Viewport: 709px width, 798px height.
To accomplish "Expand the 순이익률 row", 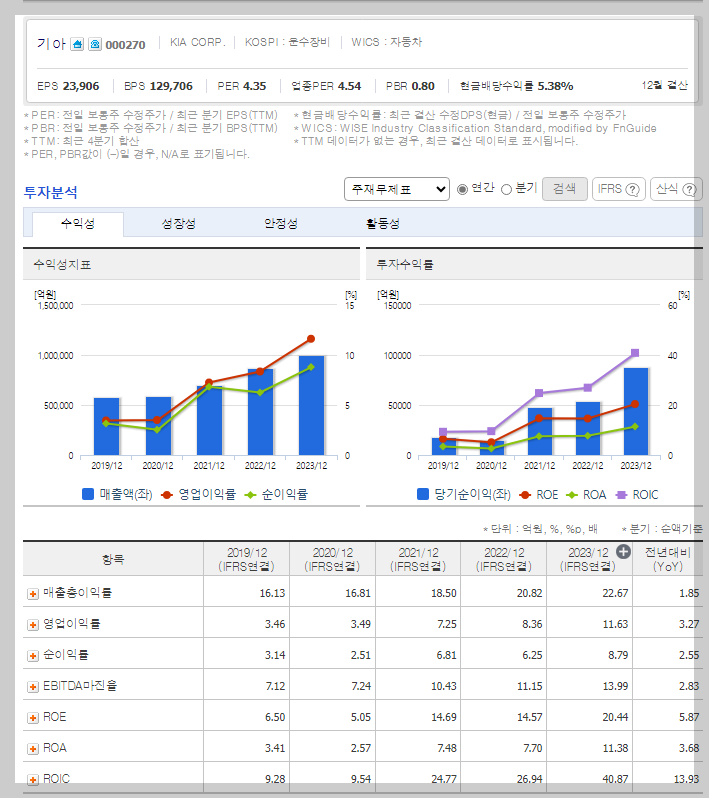I will click(x=33, y=656).
